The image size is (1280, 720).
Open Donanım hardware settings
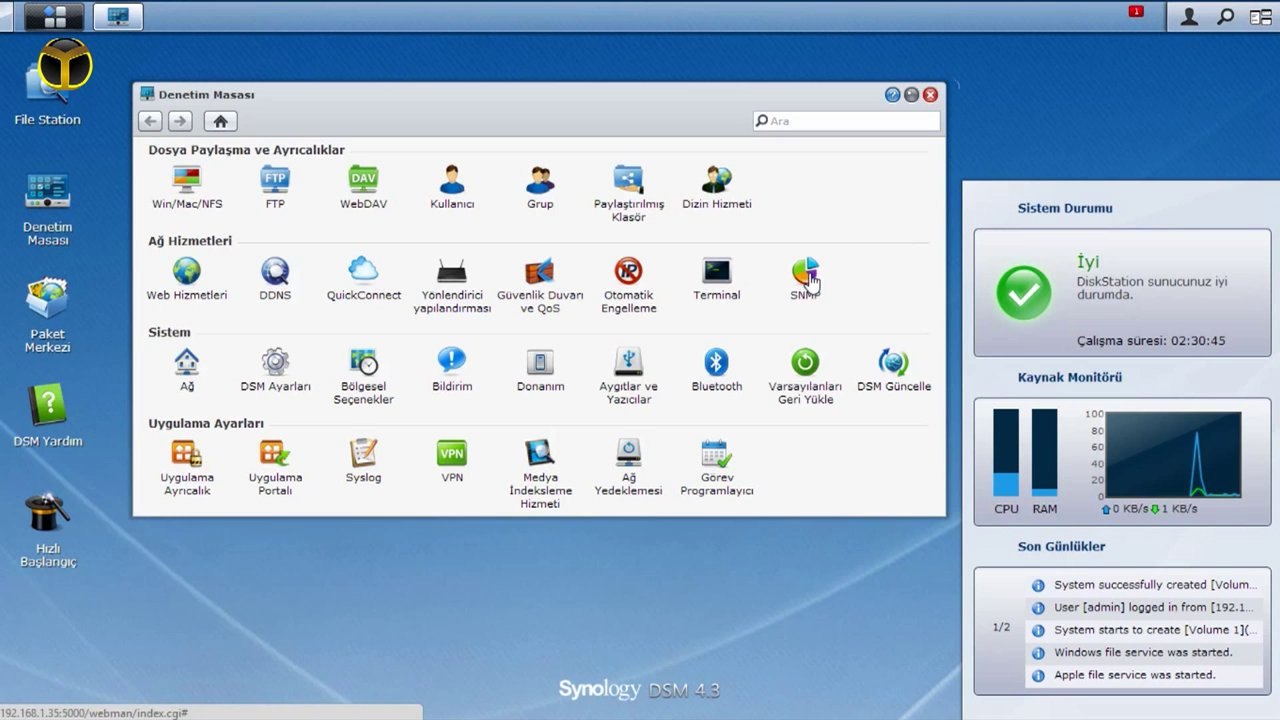click(x=540, y=369)
